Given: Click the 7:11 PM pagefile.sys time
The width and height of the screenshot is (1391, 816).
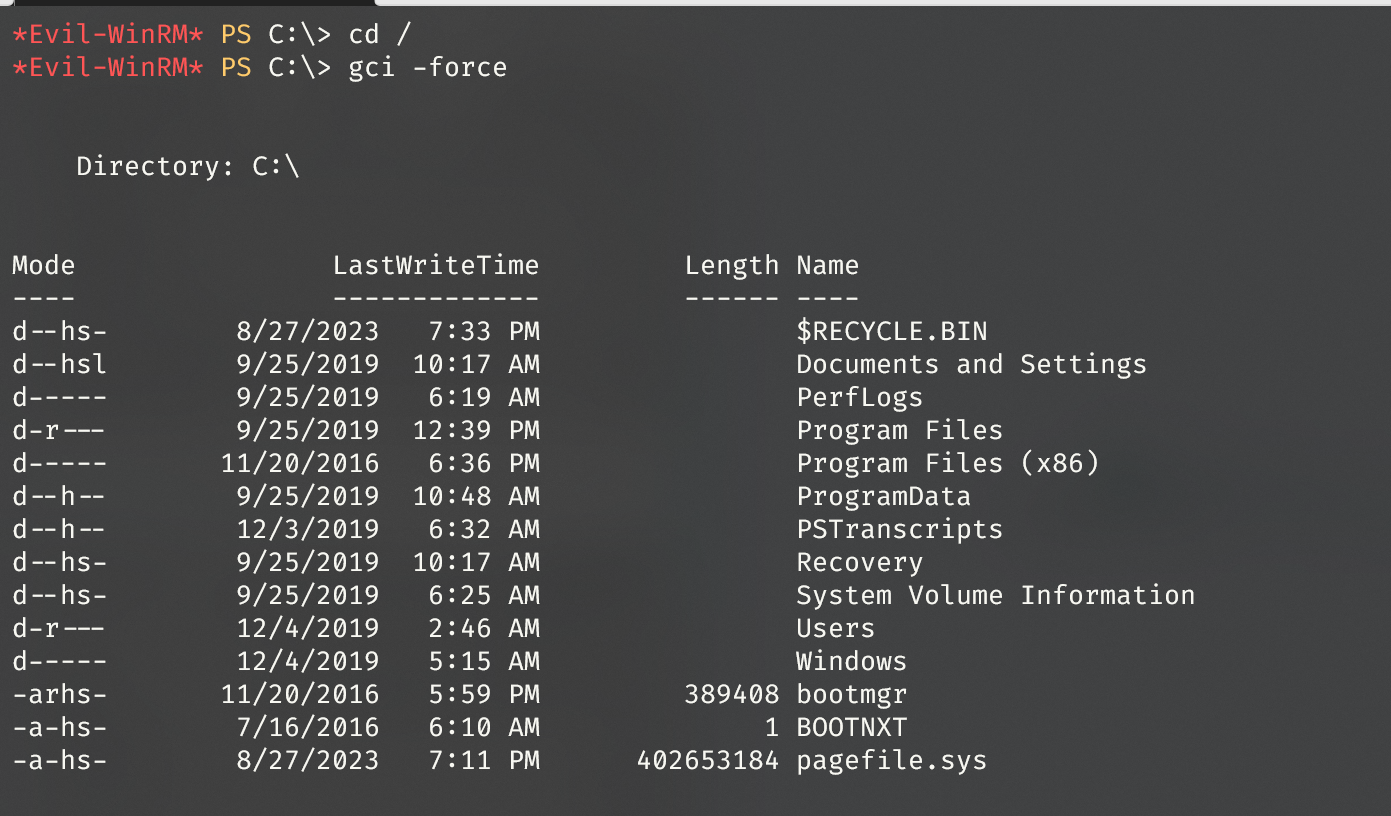Looking at the screenshot, I should pyautogui.click(x=484, y=760).
